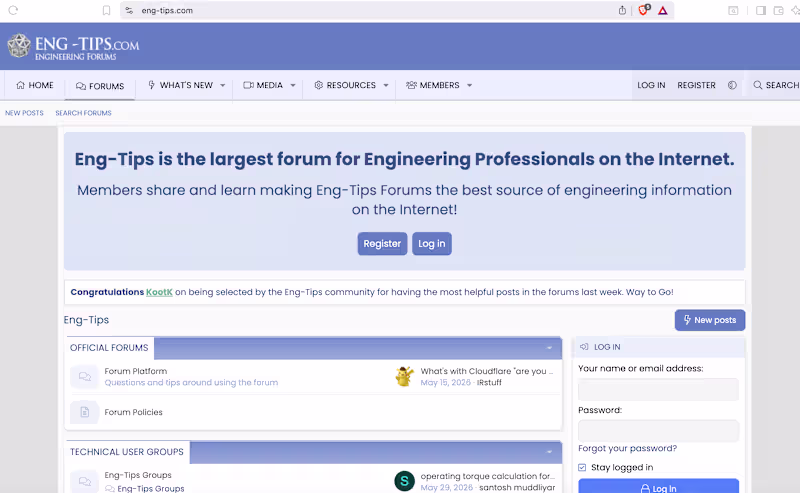
Task: Toggle the Stay logged in checkbox
Action: [582, 467]
